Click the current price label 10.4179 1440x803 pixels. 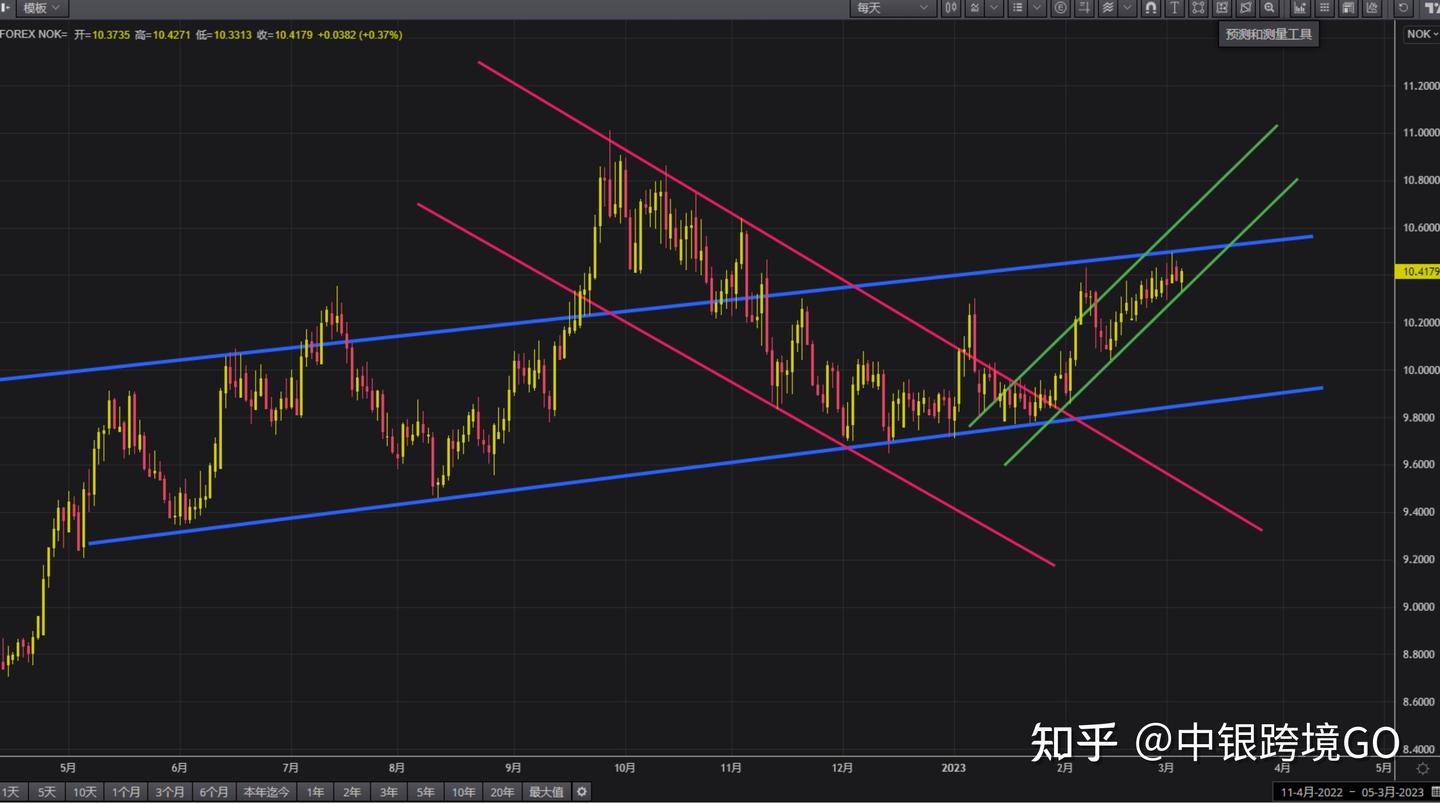click(x=1417, y=271)
